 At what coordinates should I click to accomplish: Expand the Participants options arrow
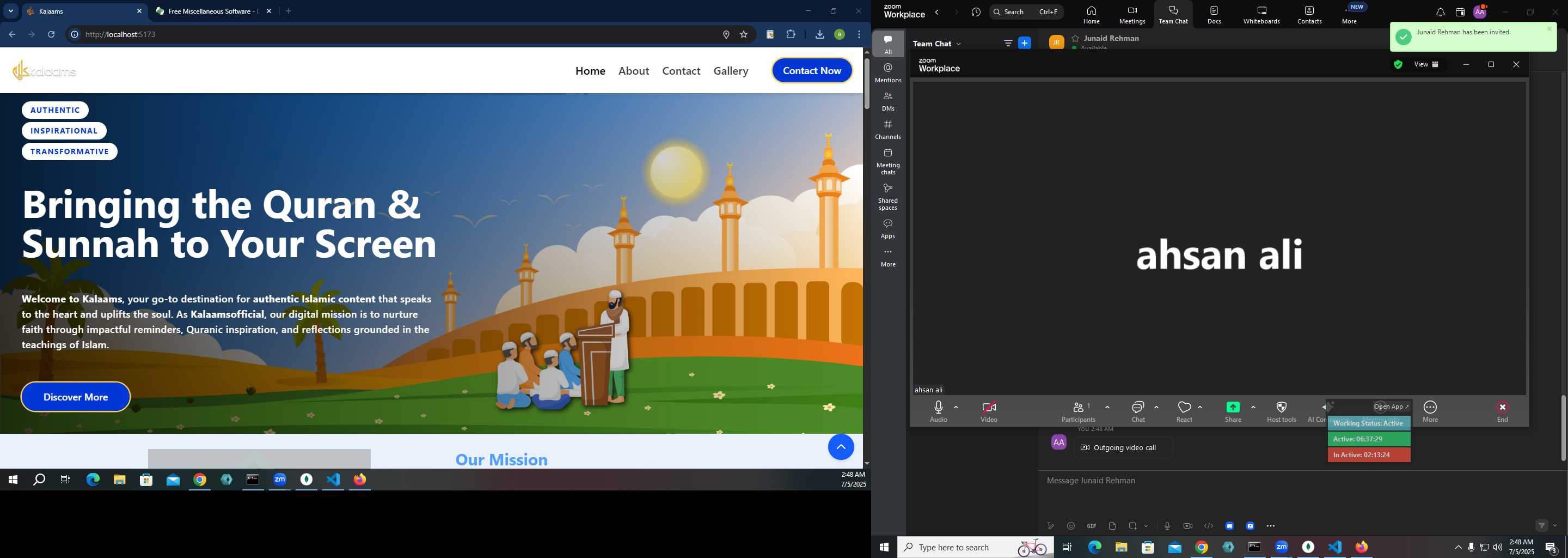point(1107,407)
